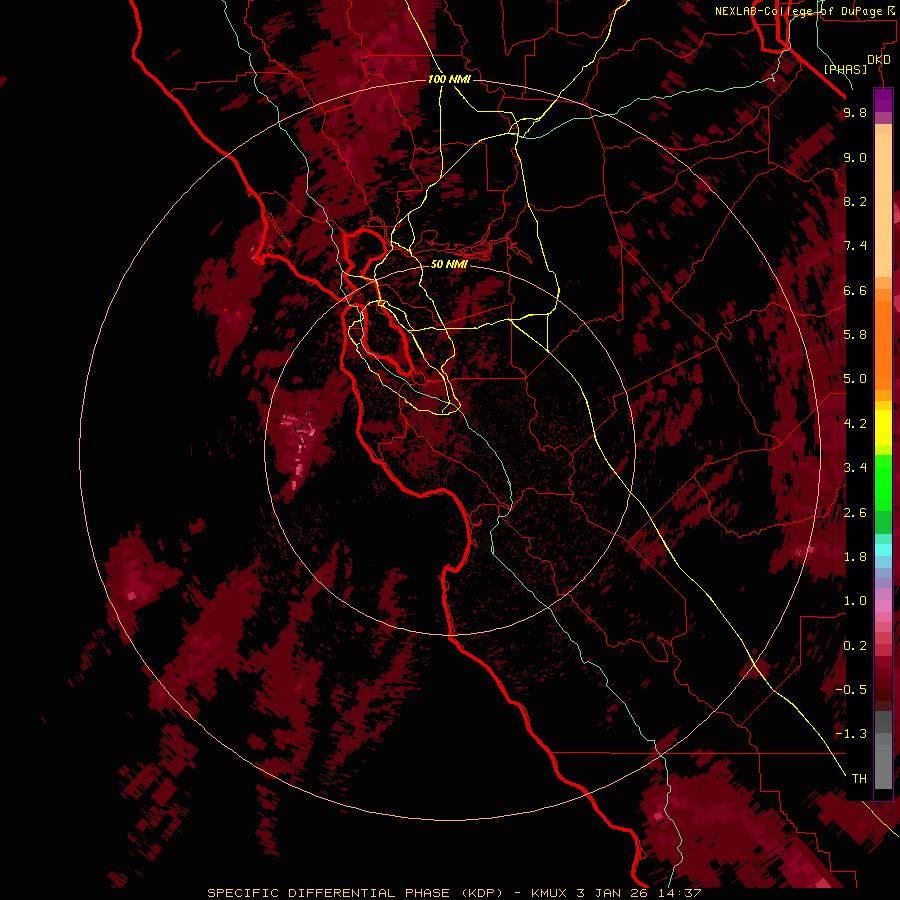Select the DKD product label
900x900 pixels.
click(879, 60)
